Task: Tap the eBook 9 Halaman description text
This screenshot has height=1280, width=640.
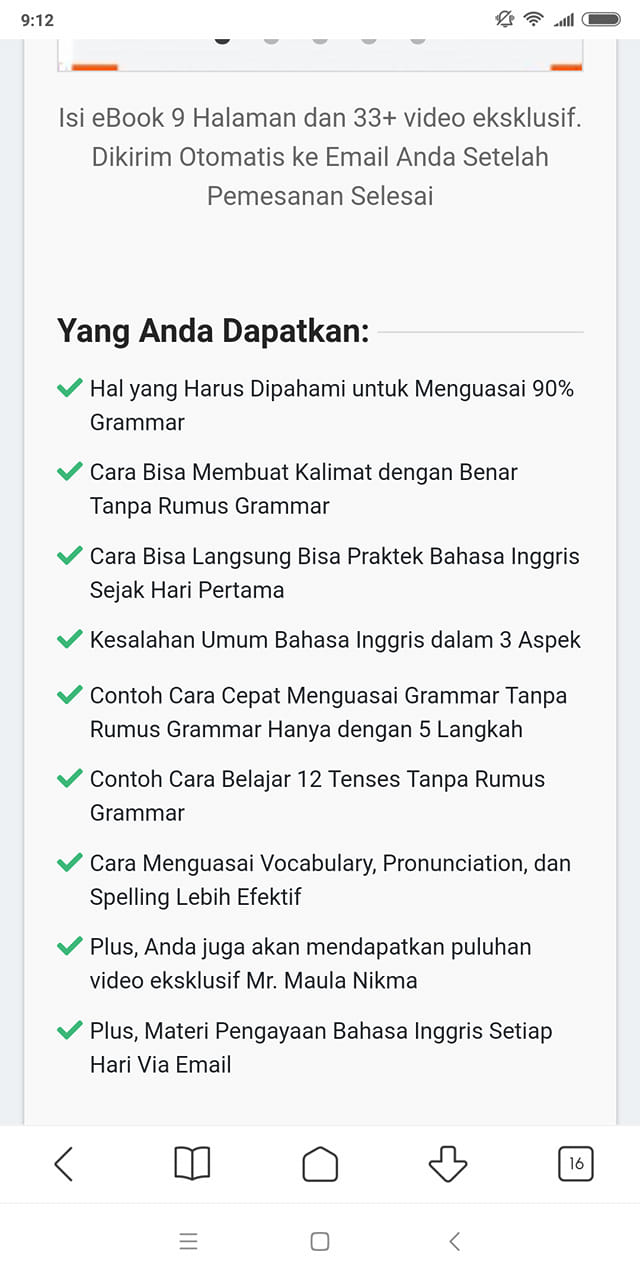Action: click(320, 157)
